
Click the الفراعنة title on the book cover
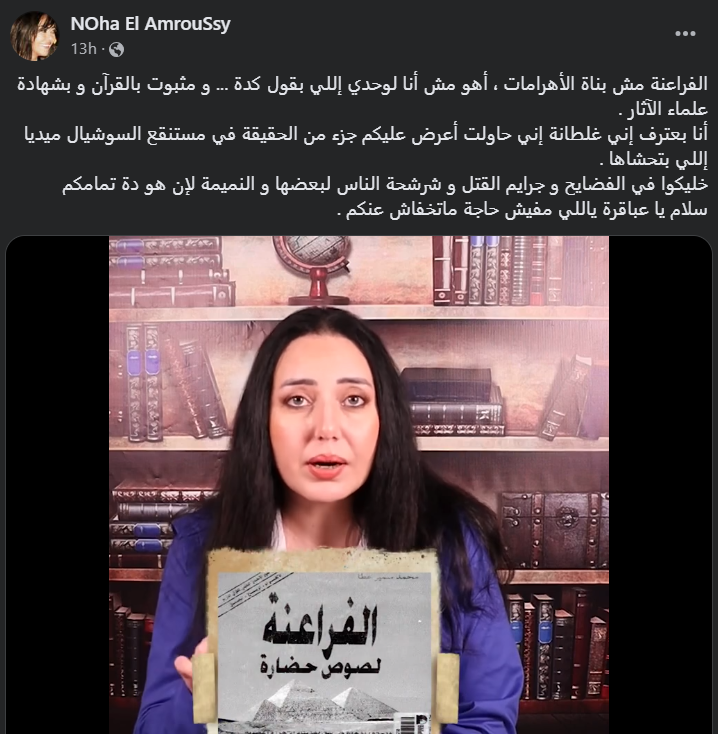tap(320, 625)
